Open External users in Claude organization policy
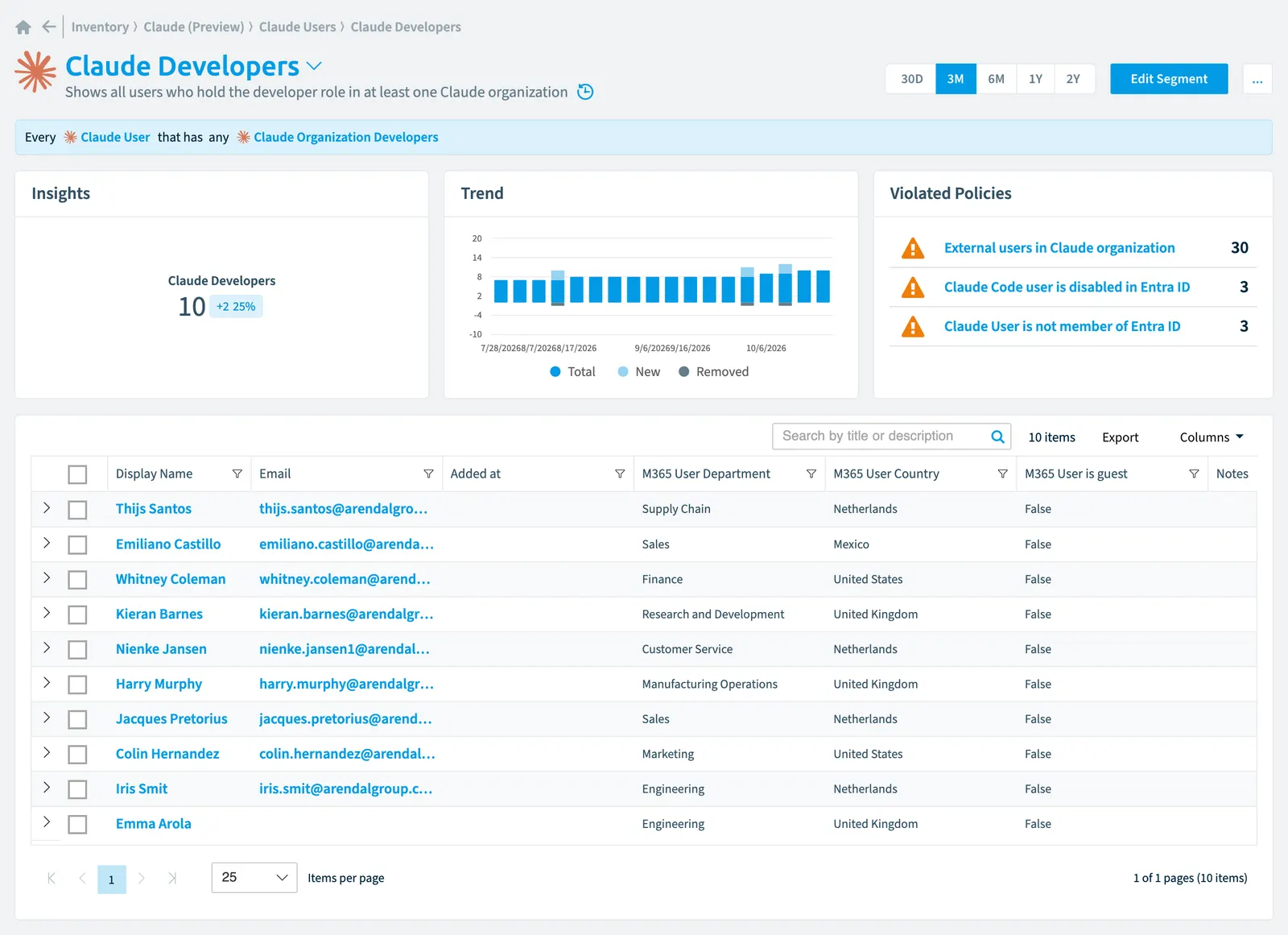The image size is (1288, 935). 1059,248
